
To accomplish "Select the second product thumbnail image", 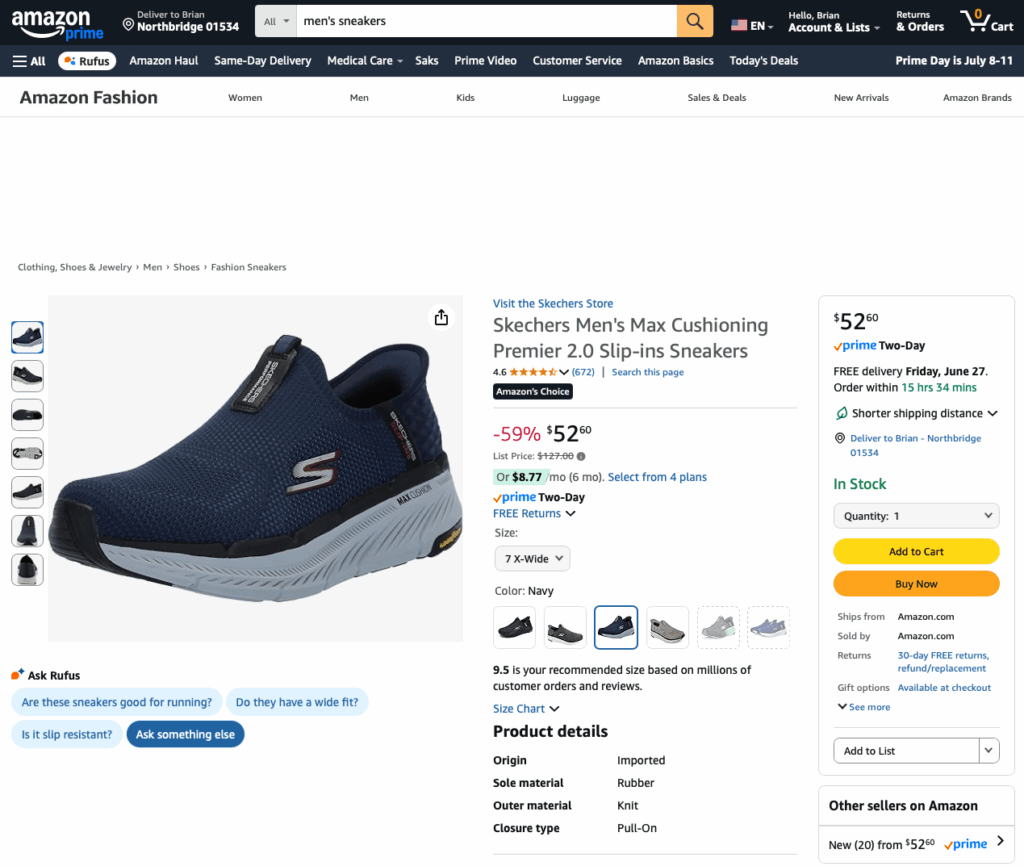I will [x=27, y=376].
